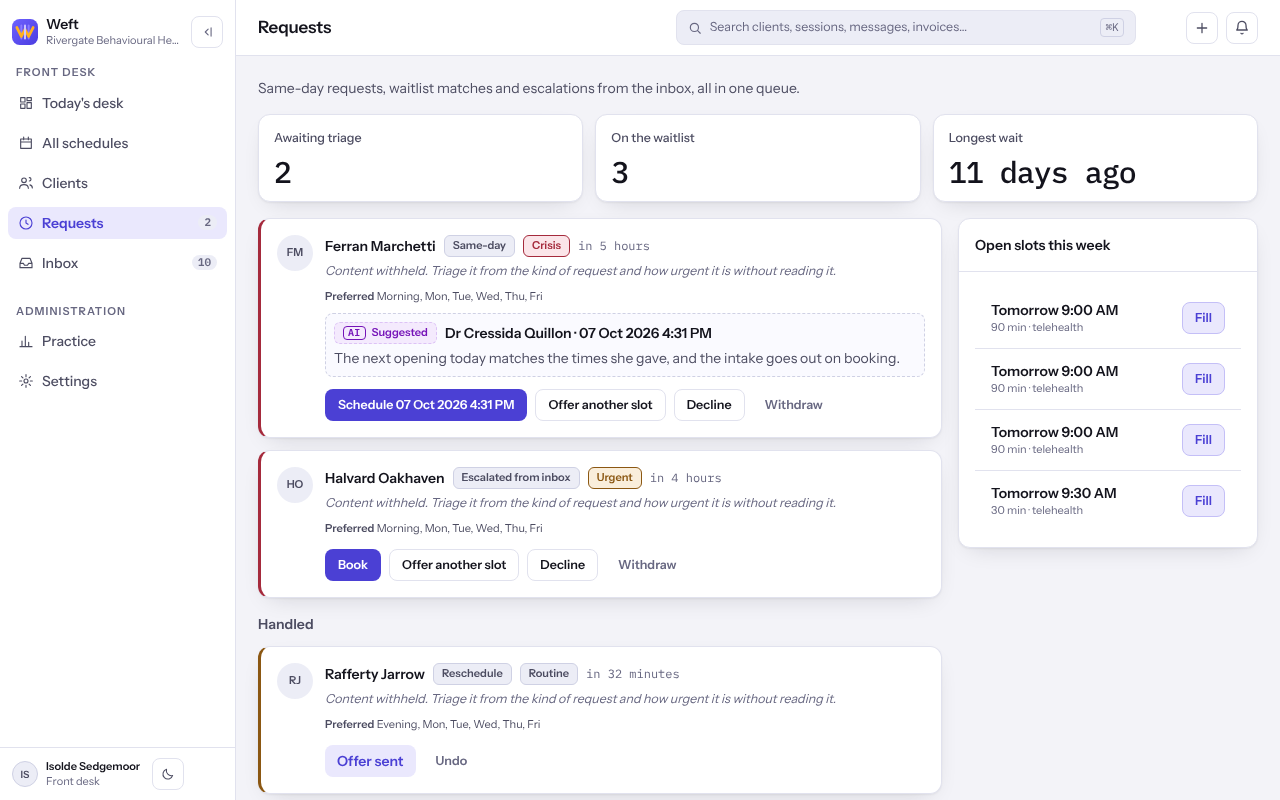The width and height of the screenshot is (1280, 800).
Task: Click the Settings gear icon
Action: (26, 381)
